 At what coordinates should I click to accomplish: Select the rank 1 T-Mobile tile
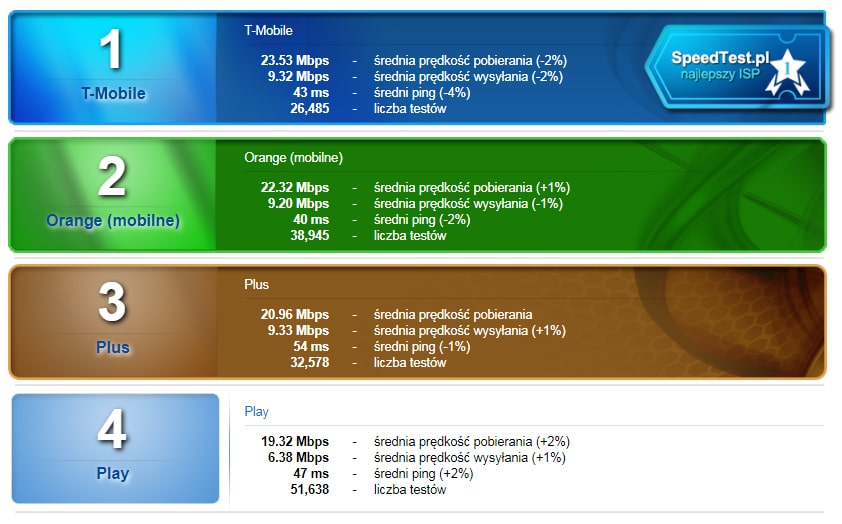click(113, 68)
